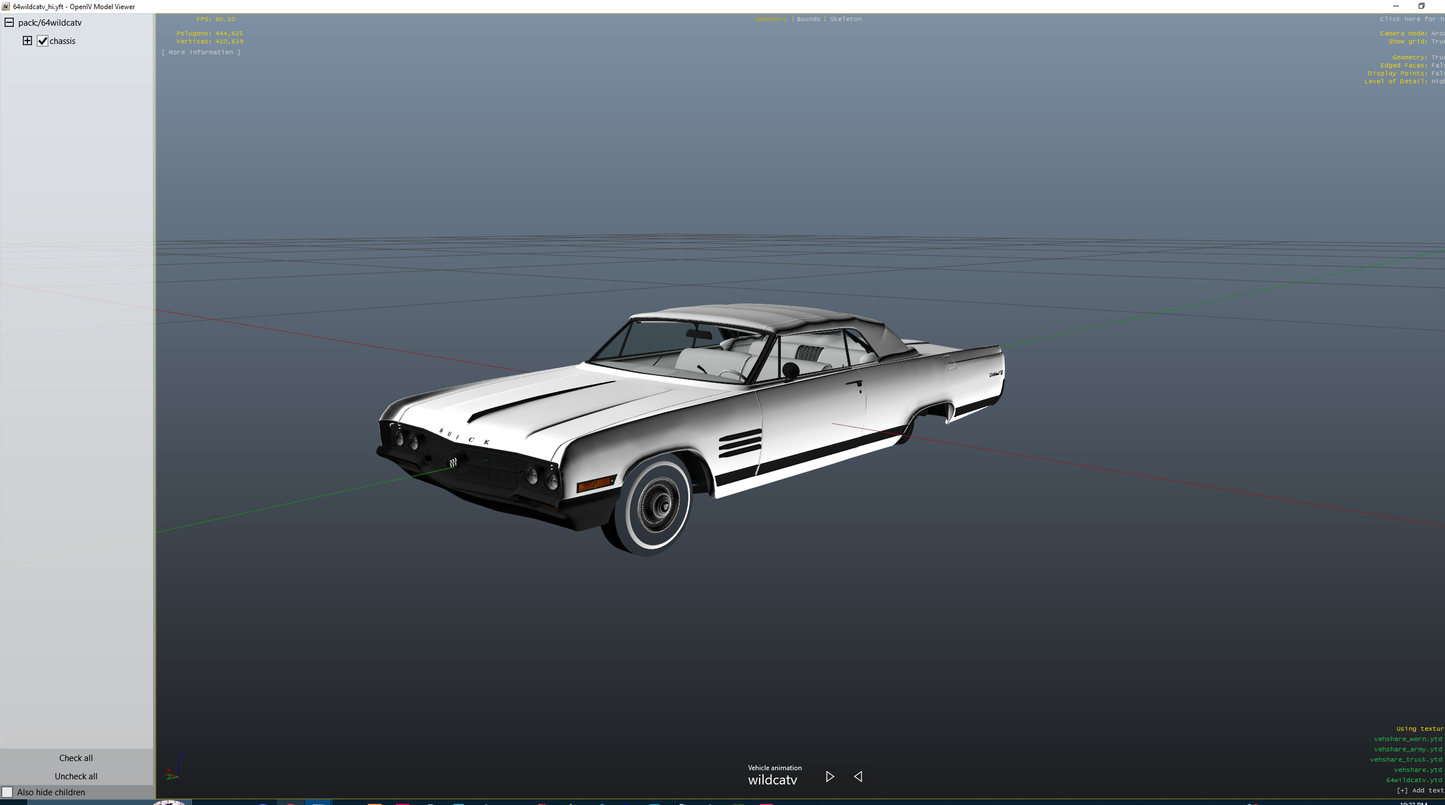Turn on Edged Faces display
The width and height of the screenshot is (1445, 805).
pyautogui.click(x=1435, y=65)
